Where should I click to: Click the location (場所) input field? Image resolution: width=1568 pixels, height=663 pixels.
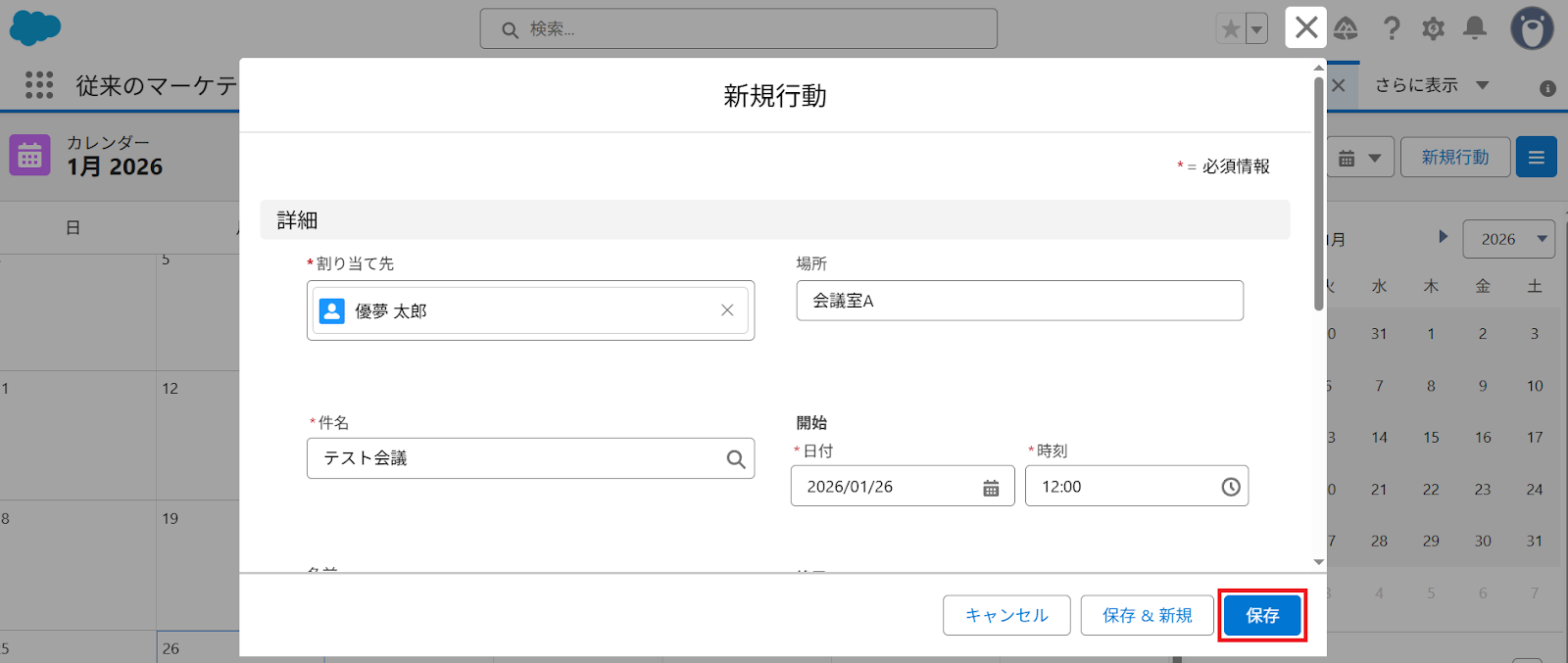point(1019,301)
